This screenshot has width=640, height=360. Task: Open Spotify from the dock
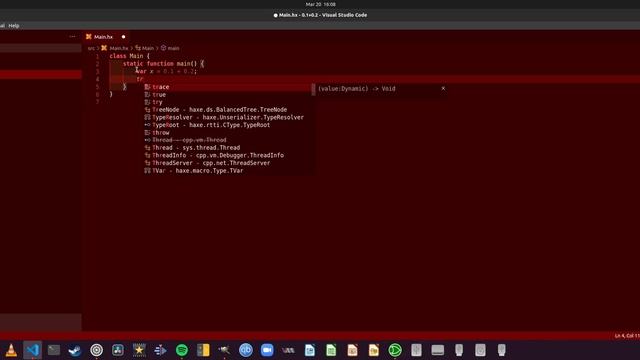tap(182, 350)
